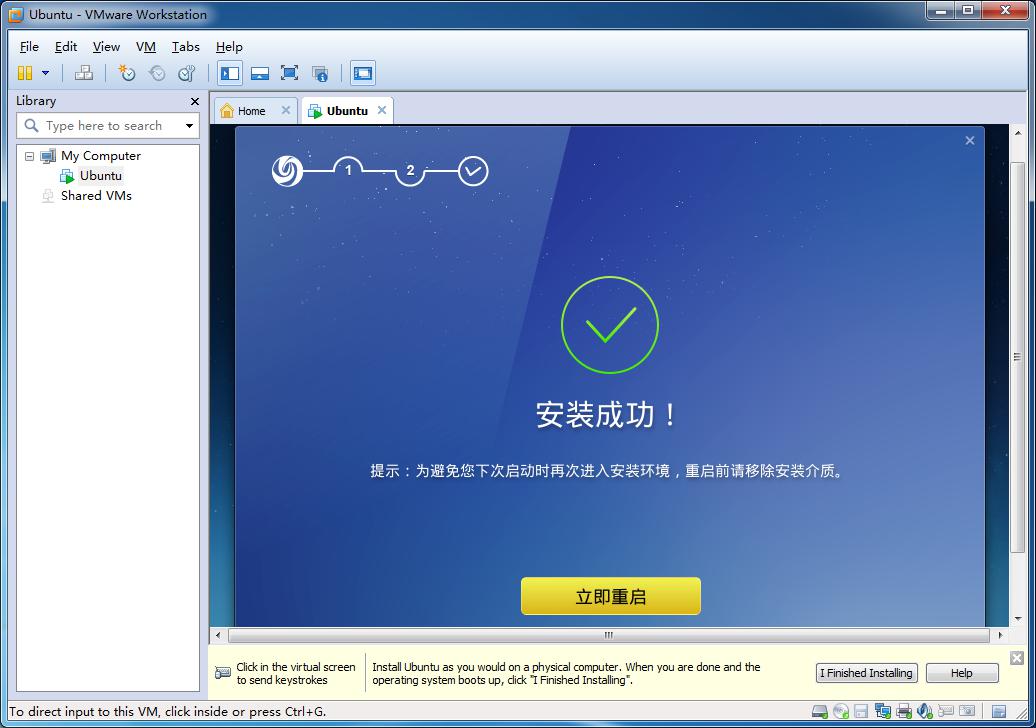The height and width of the screenshot is (728, 1036).
Task: Click step 1 circle in installer progress
Action: point(348,170)
